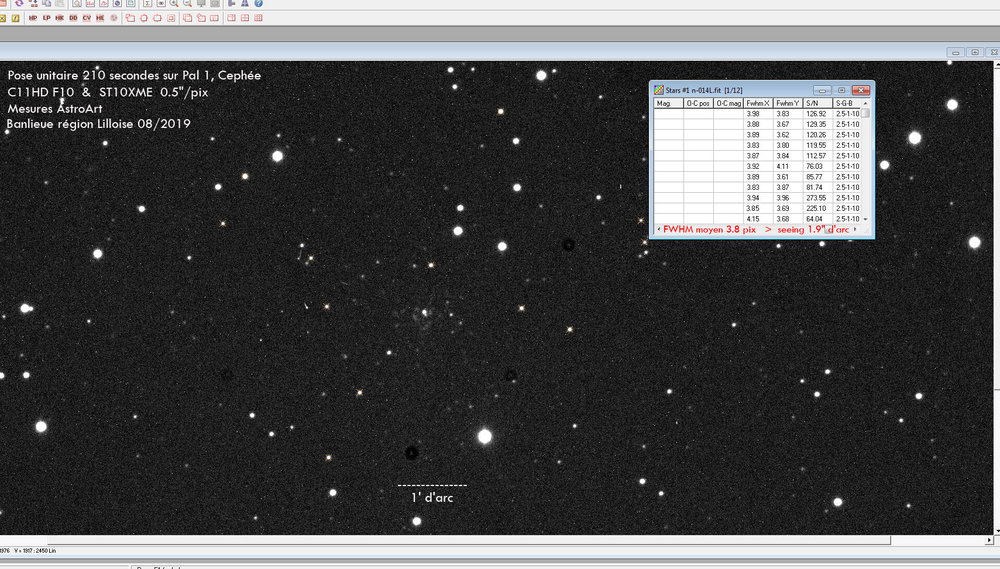Click Fwhm X value 4.15

758,219
